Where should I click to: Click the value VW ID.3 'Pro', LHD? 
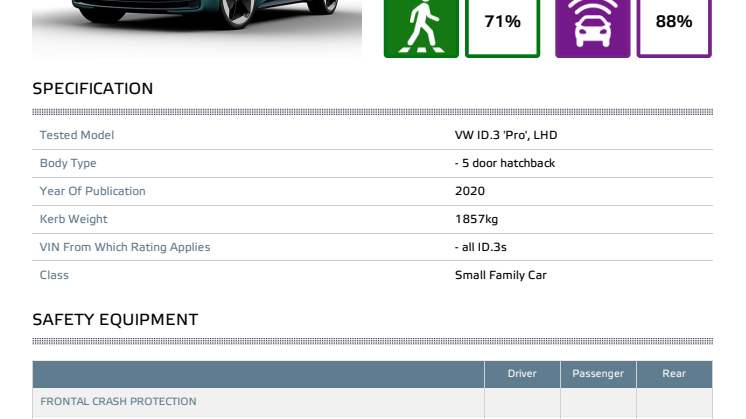[x=506, y=135]
